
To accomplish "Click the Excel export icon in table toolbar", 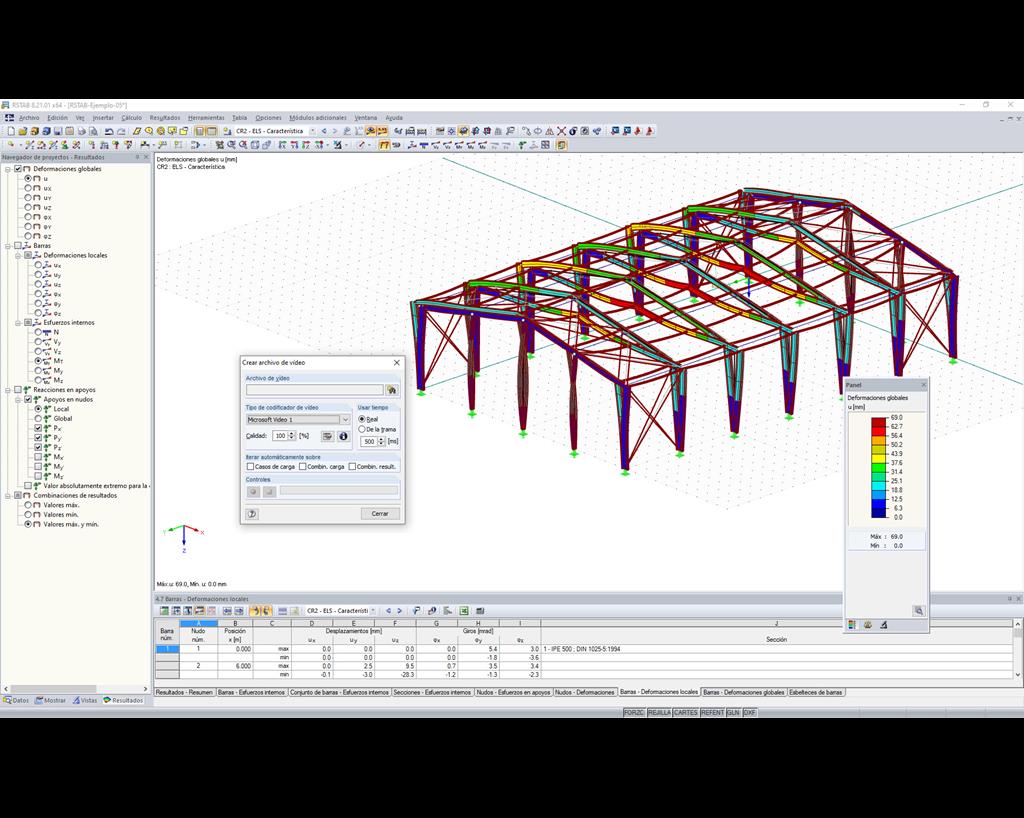I will point(464,610).
